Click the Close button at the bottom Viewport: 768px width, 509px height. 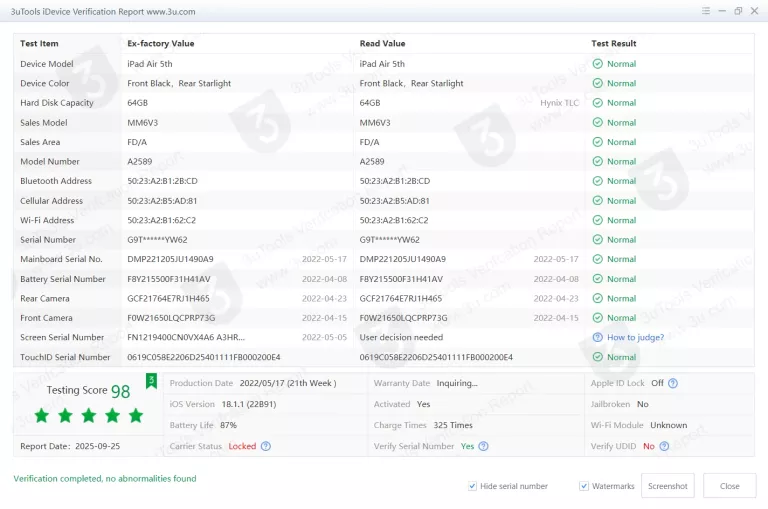click(729, 485)
